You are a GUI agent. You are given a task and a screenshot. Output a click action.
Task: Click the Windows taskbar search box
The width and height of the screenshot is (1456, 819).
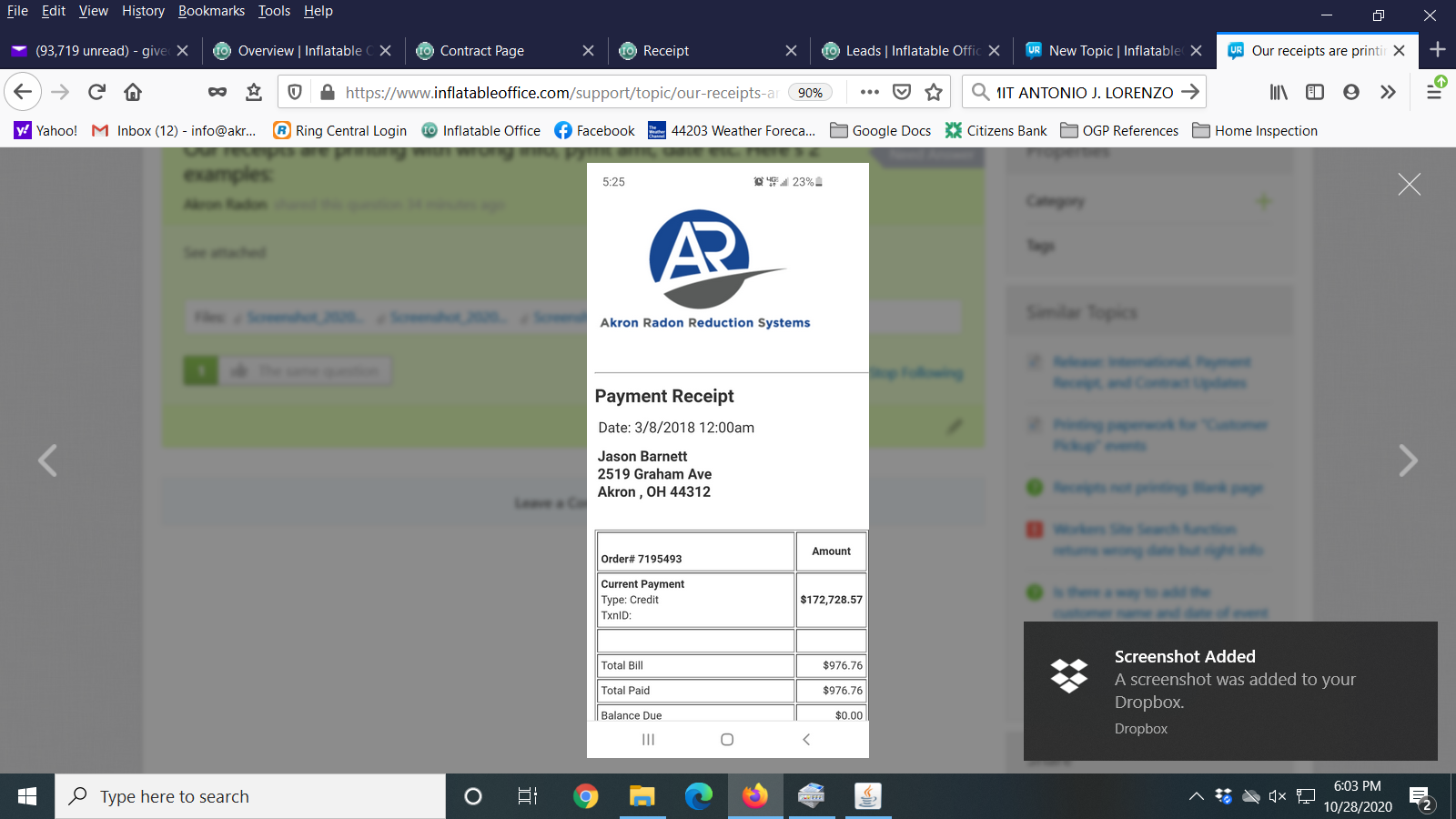(x=250, y=797)
